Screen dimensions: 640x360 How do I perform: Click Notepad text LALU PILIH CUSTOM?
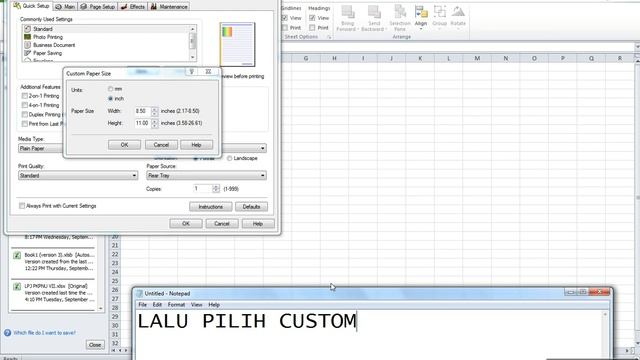[247, 321]
